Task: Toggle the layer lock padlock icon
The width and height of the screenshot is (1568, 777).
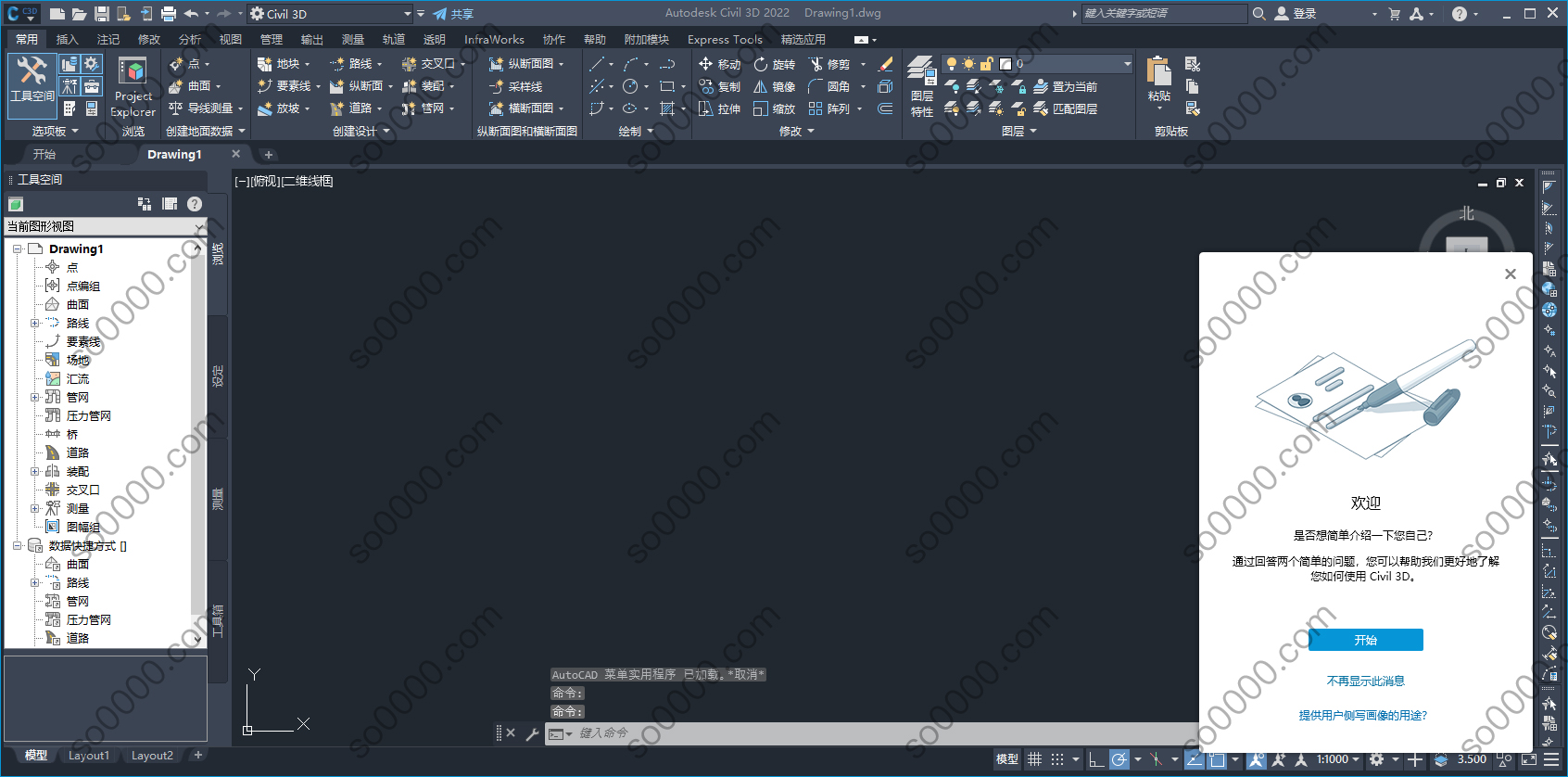Action: tap(986, 64)
